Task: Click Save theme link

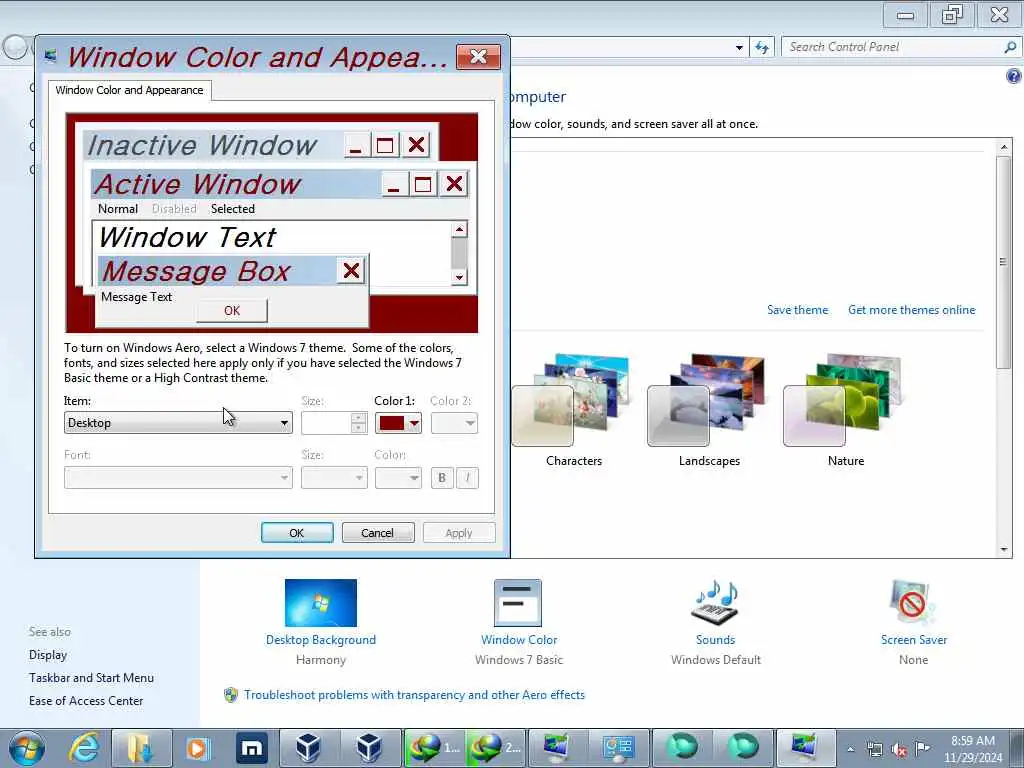Action: pos(797,310)
